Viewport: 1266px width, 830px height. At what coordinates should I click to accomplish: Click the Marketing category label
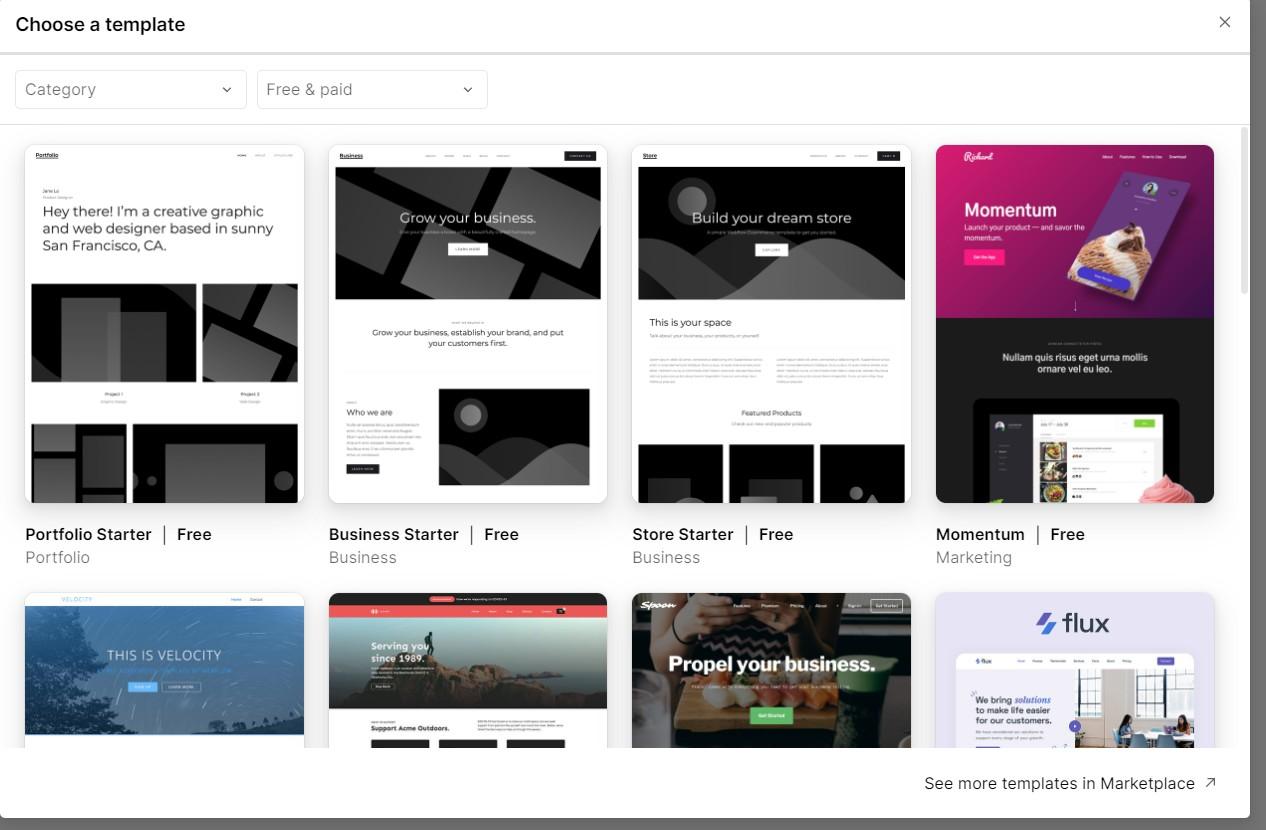click(x=974, y=557)
